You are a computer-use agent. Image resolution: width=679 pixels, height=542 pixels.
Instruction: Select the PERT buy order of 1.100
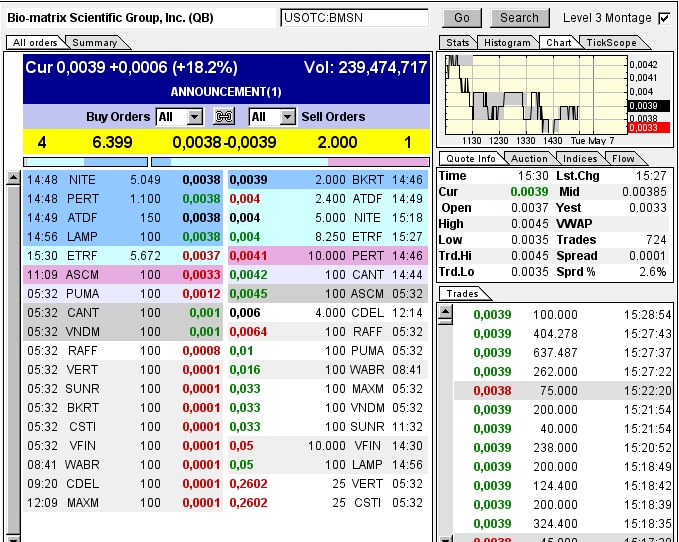click(x=123, y=199)
